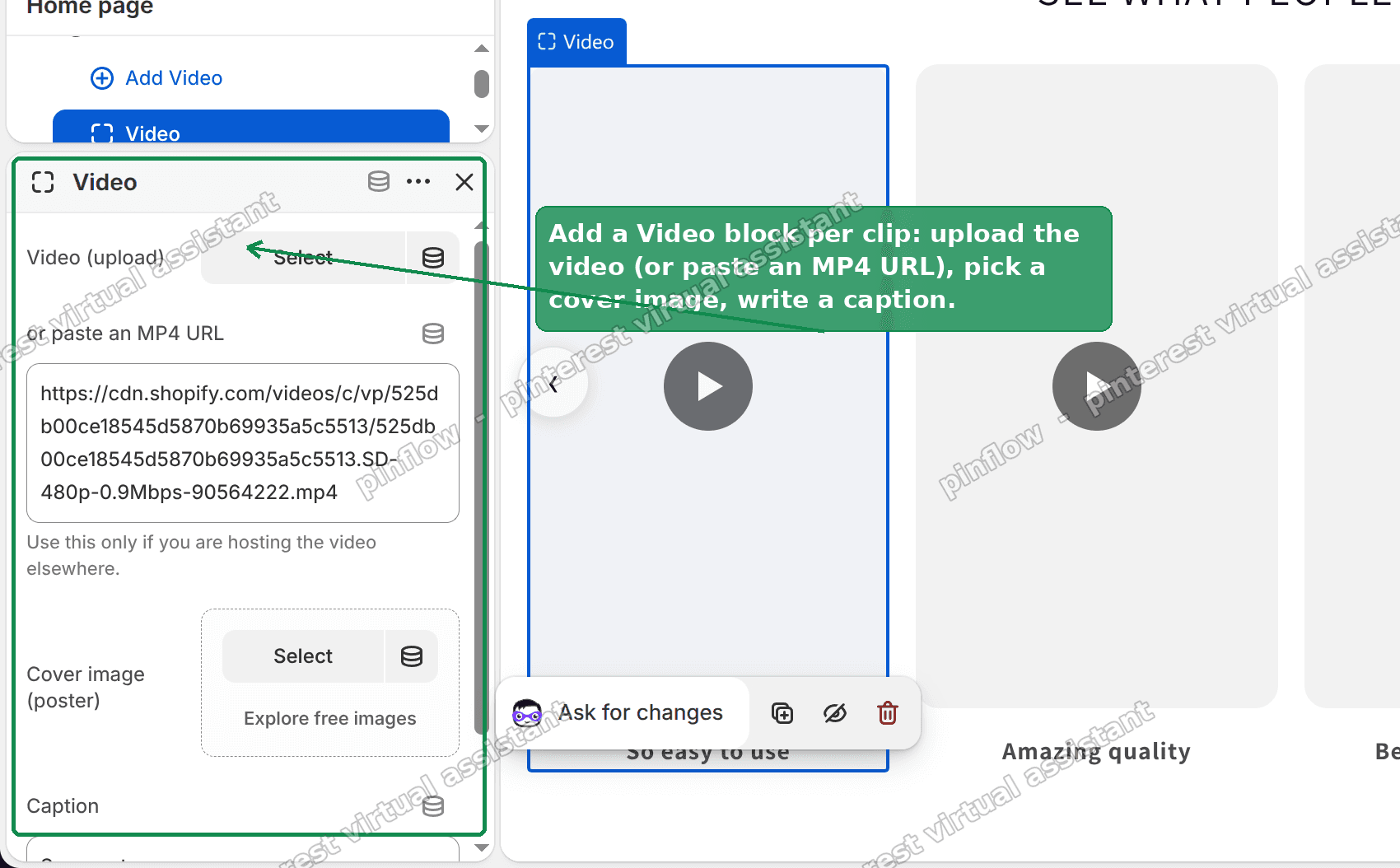The image size is (1400, 868).
Task: Click Select for Video (upload)
Action: click(303, 258)
